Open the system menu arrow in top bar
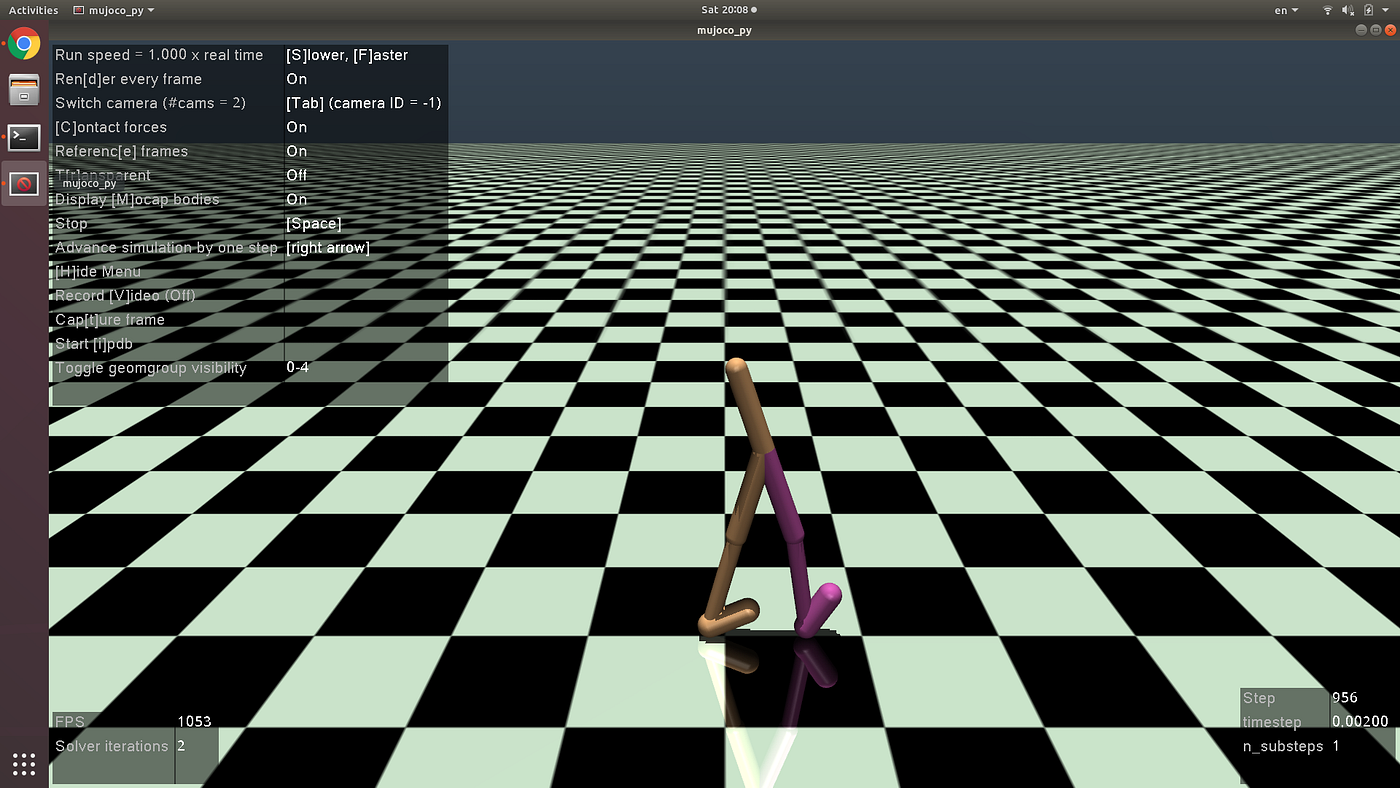This screenshot has width=1400, height=788. [x=1385, y=10]
